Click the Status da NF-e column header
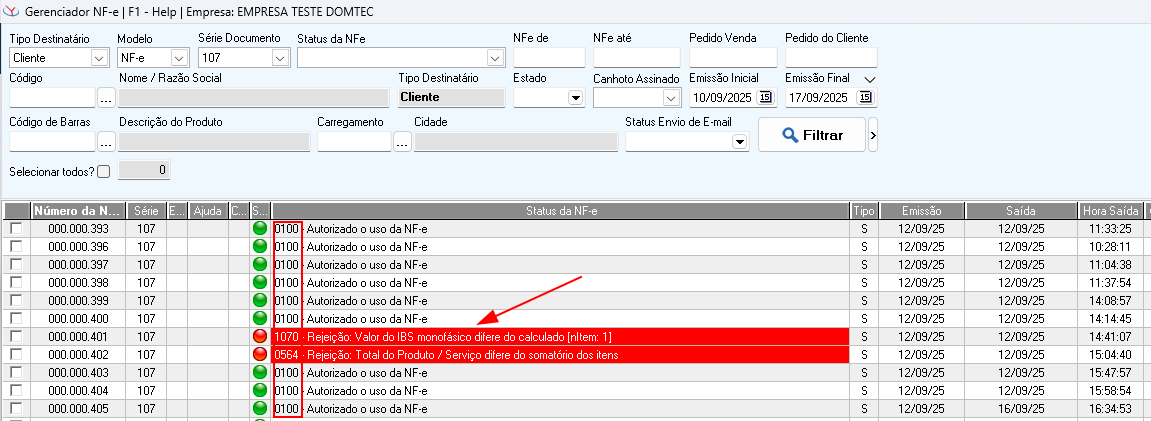 pos(560,211)
